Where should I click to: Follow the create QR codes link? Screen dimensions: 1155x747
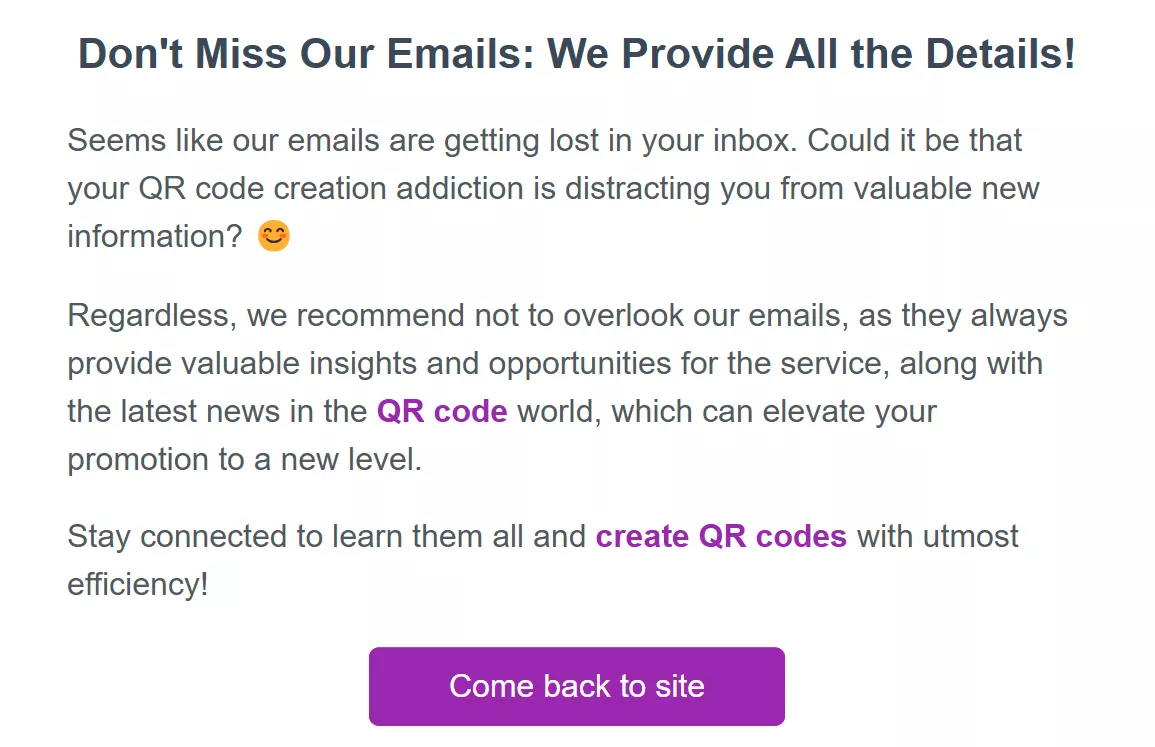click(721, 536)
